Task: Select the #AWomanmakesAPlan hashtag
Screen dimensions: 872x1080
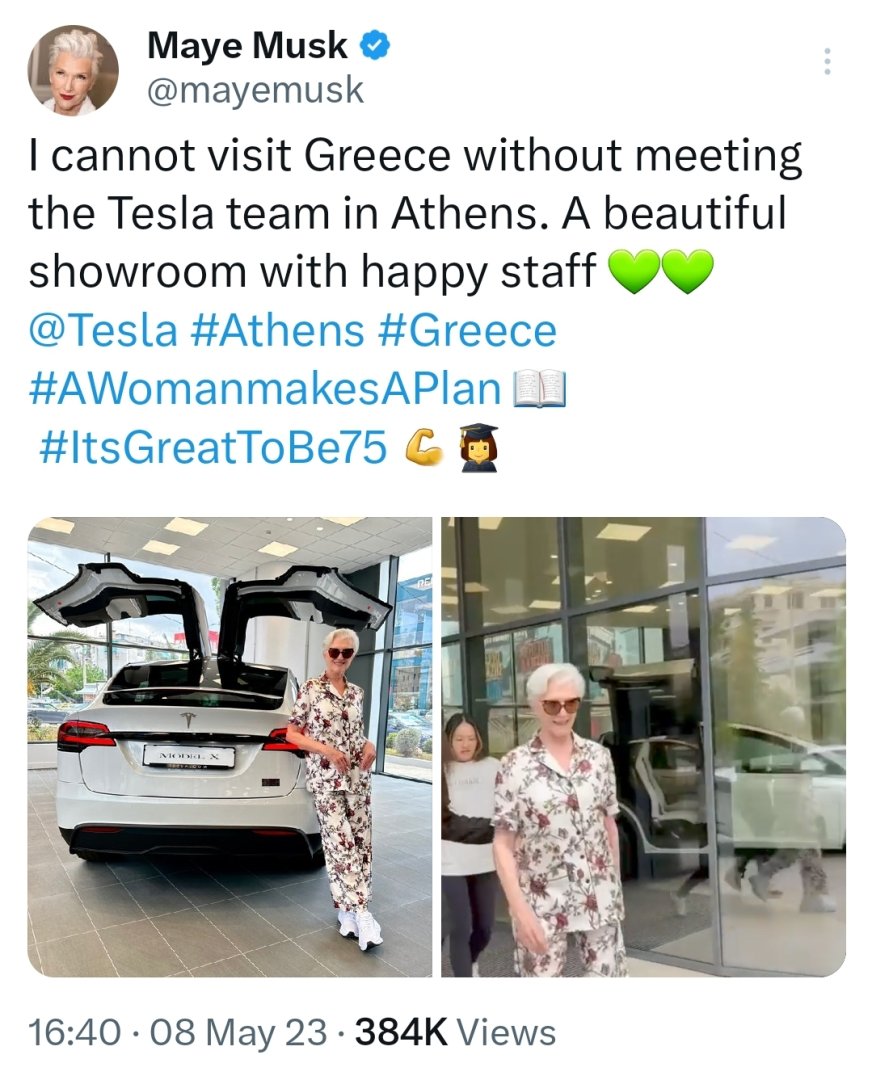Action: click(x=264, y=390)
